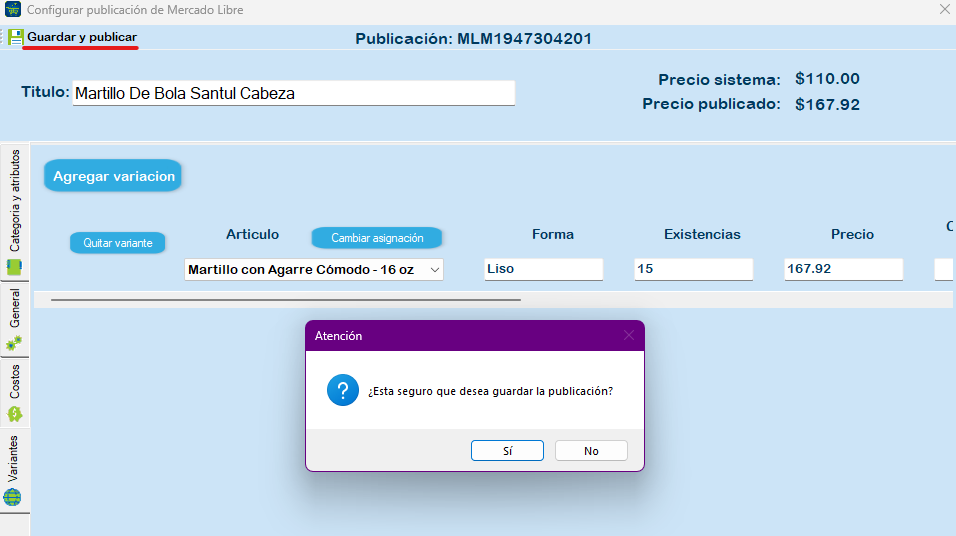Expand the Articulo dropdown for the hammer
The width and height of the screenshot is (956, 536).
click(x=434, y=270)
